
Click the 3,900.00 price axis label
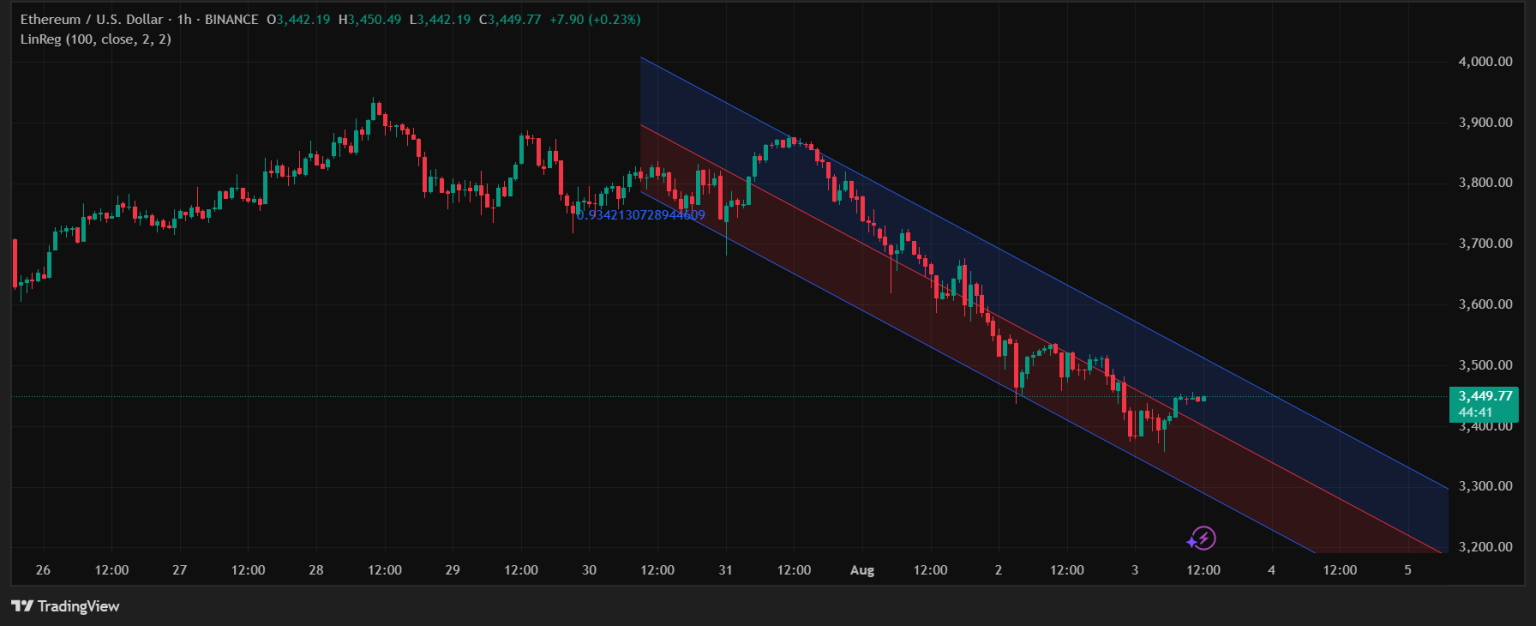click(1484, 123)
